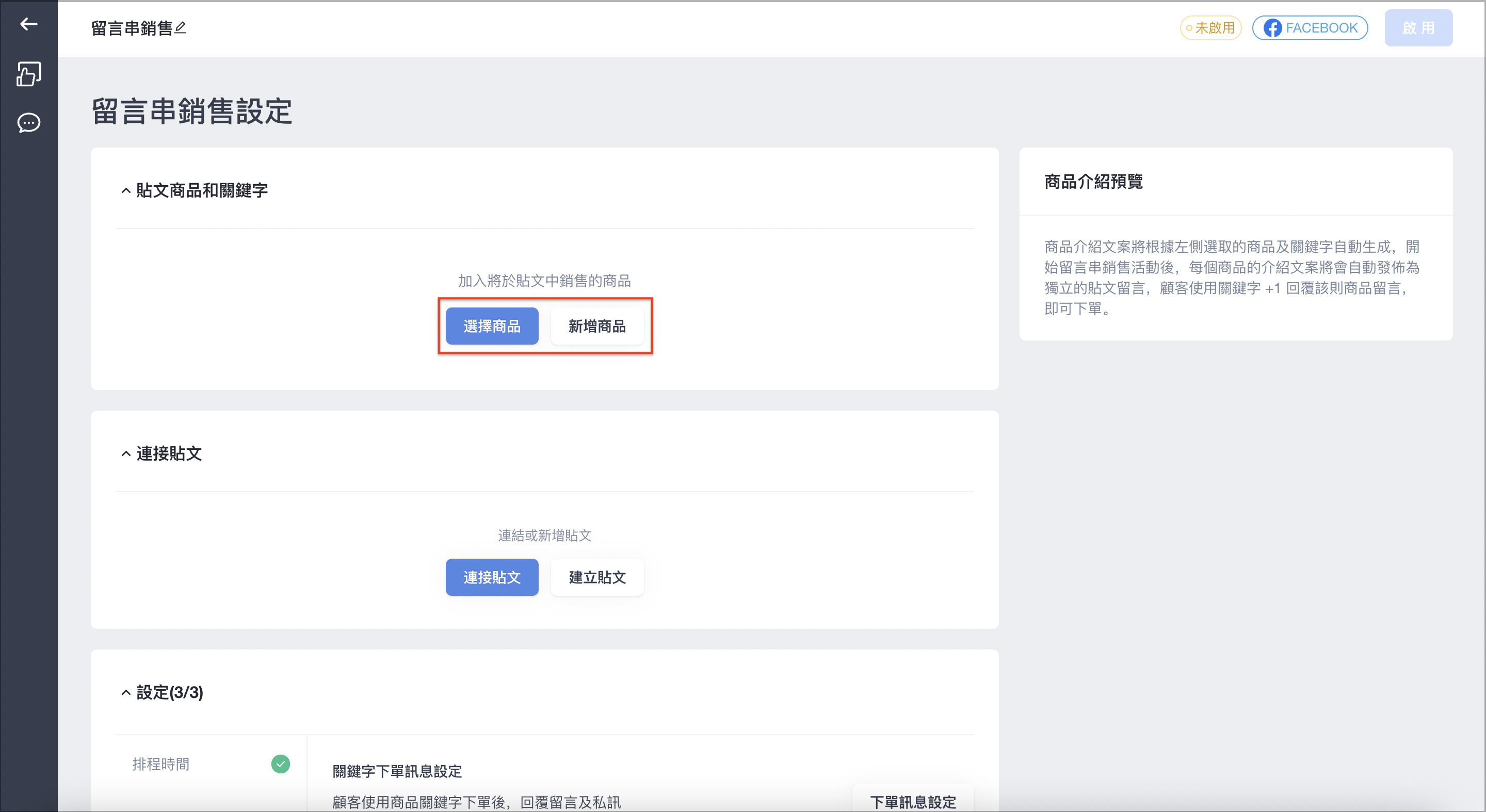The width and height of the screenshot is (1486, 812).
Task: Collapse the 設定(3/3) section
Action: (126, 693)
